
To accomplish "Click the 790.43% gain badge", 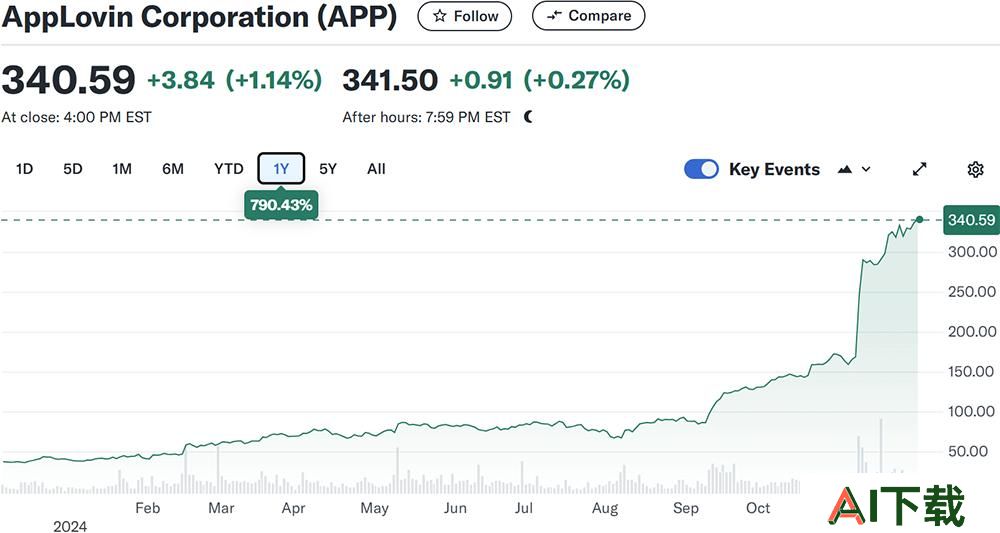I will pyautogui.click(x=281, y=205).
